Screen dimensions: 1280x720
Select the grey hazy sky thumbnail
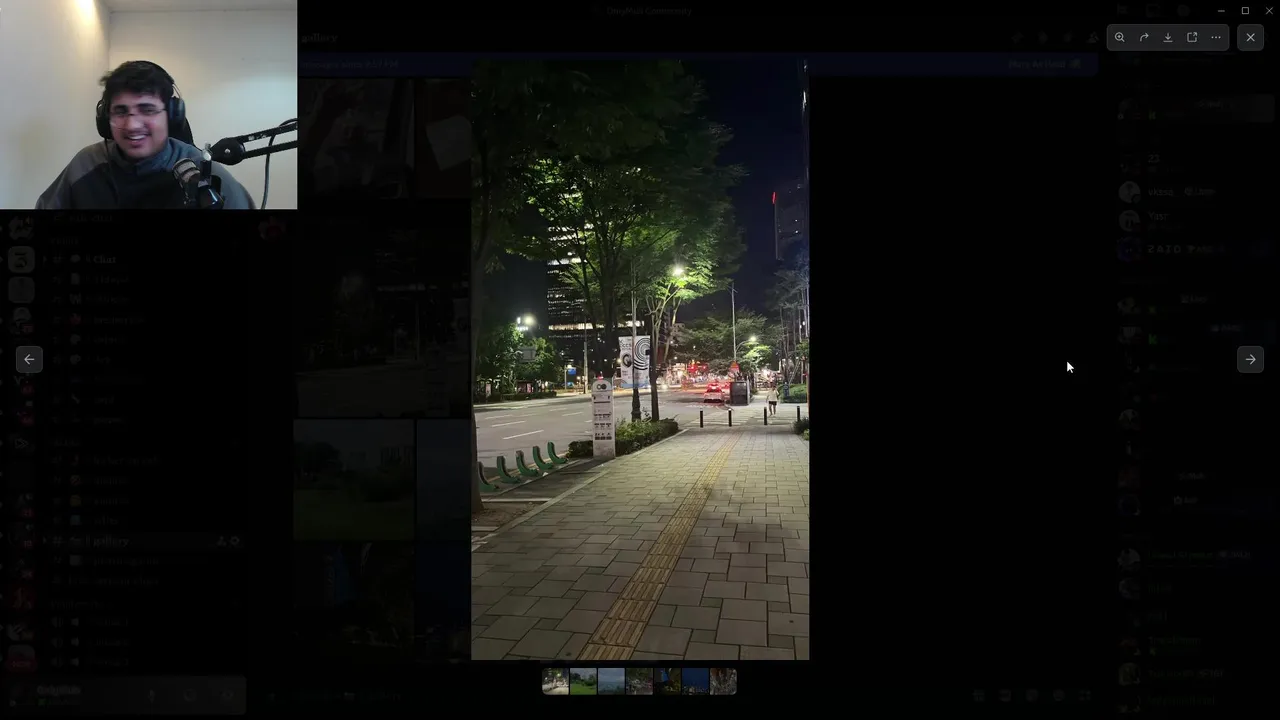tap(611, 681)
